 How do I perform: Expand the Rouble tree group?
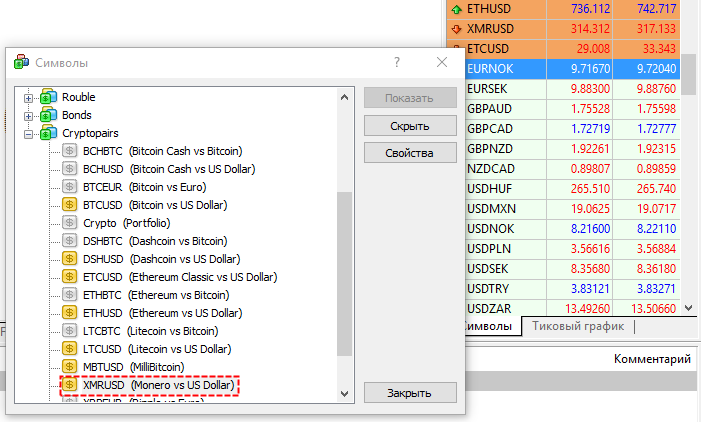pos(28,98)
